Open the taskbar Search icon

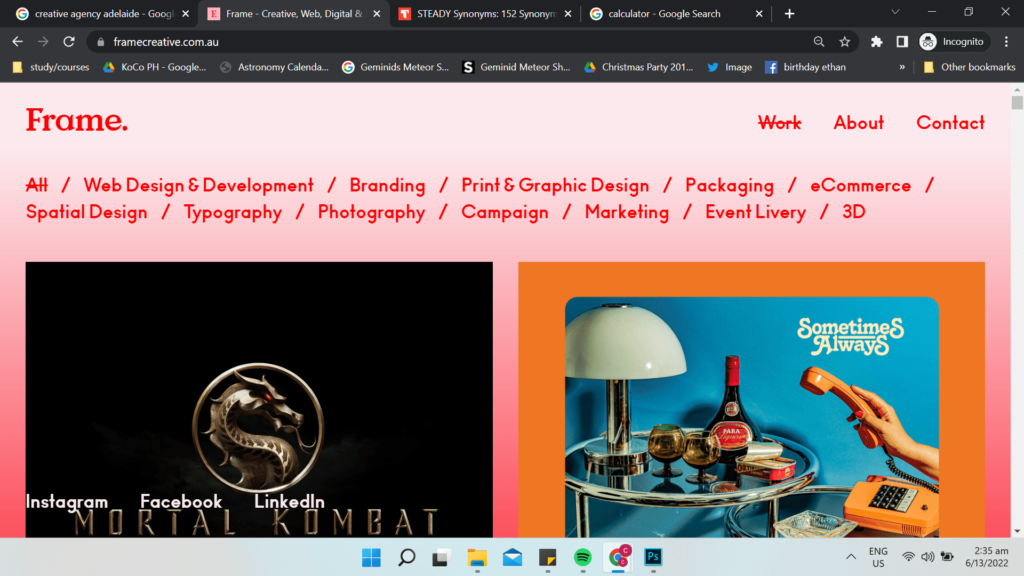point(406,557)
